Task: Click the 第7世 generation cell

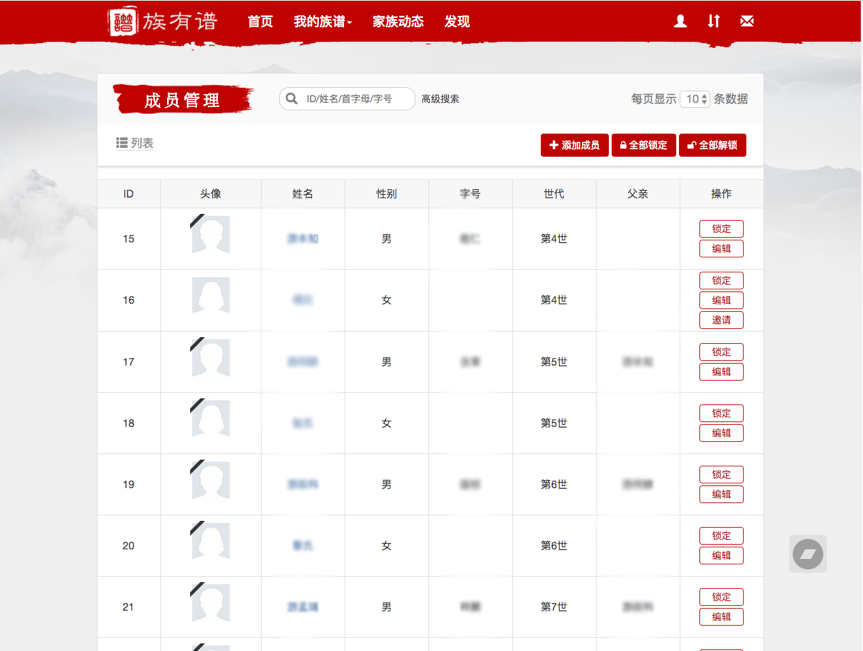Action: click(554, 607)
